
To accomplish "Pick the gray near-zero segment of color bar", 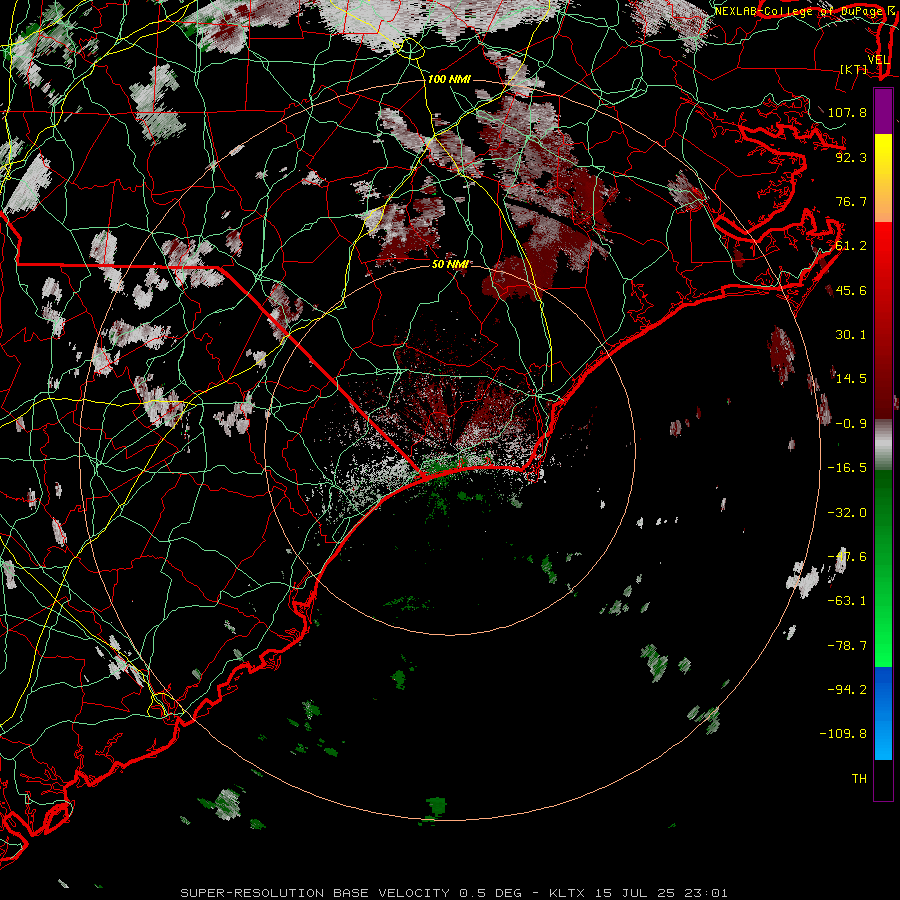I will pos(883,445).
